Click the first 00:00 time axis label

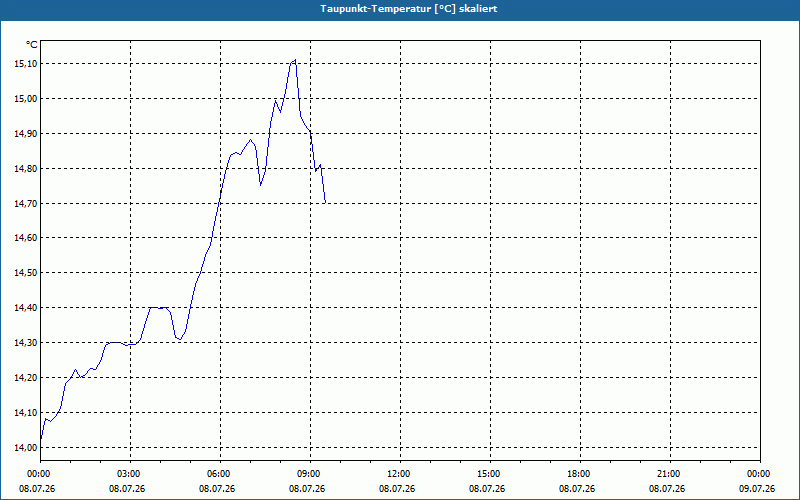40,474
